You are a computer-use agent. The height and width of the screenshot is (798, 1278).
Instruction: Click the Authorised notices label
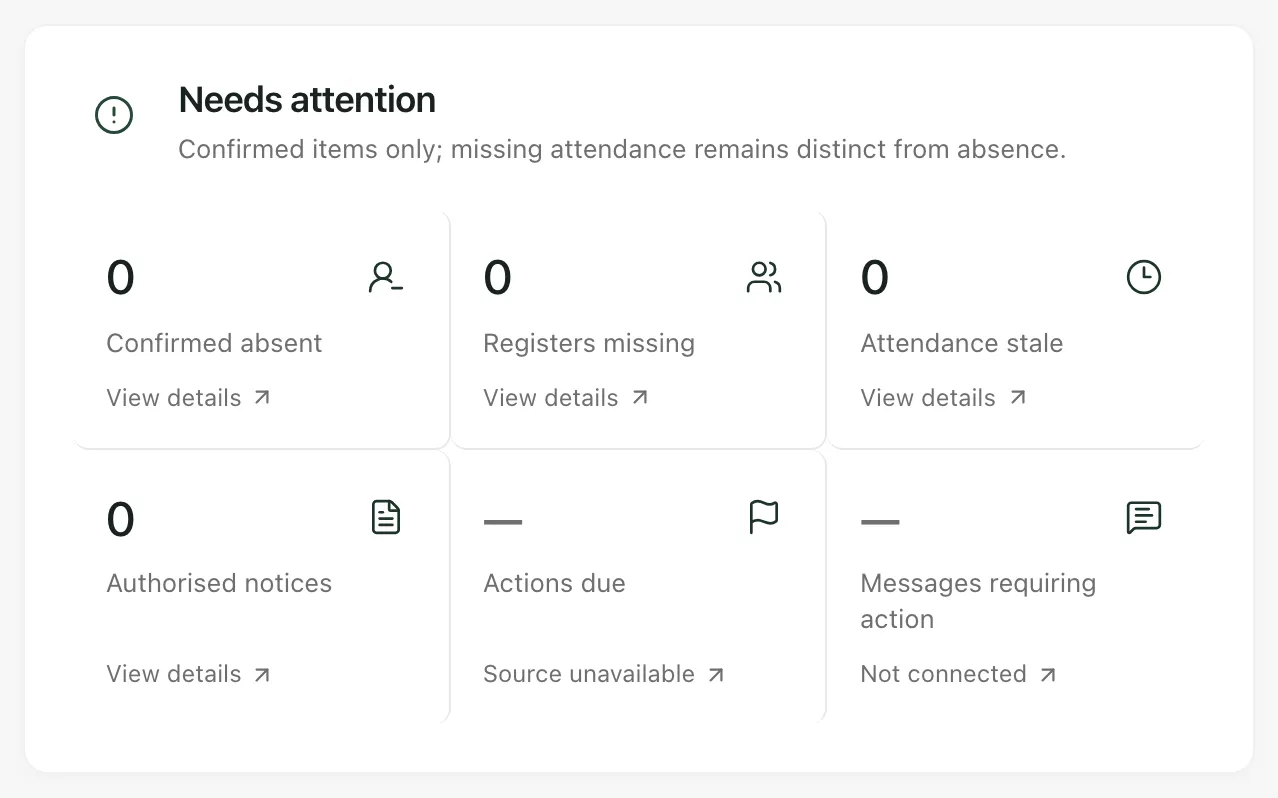coord(219,583)
